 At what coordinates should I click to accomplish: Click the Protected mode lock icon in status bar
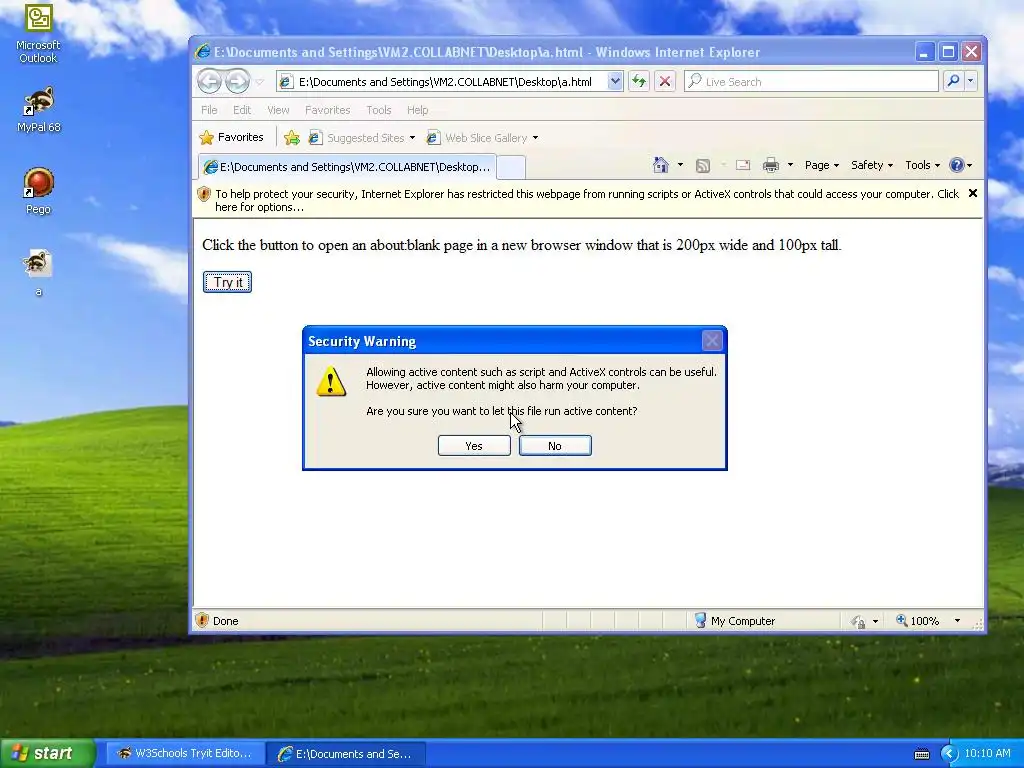tap(858, 621)
